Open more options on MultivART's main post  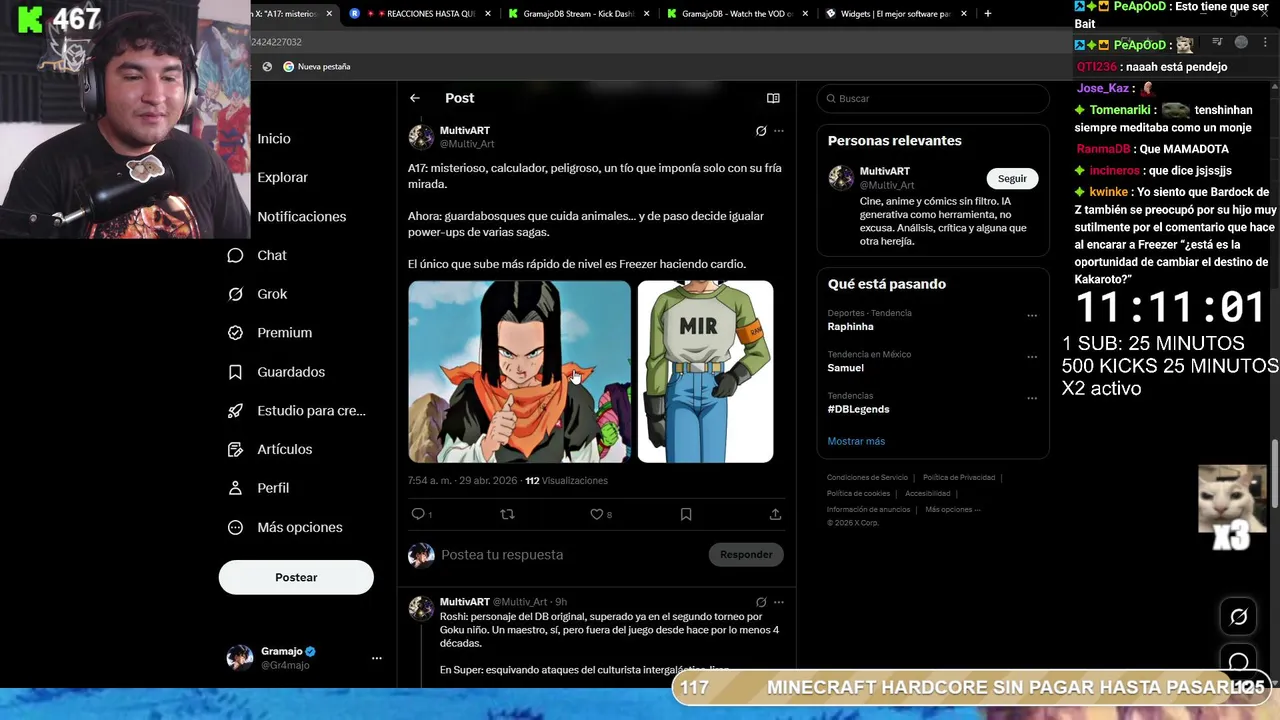pos(779,131)
